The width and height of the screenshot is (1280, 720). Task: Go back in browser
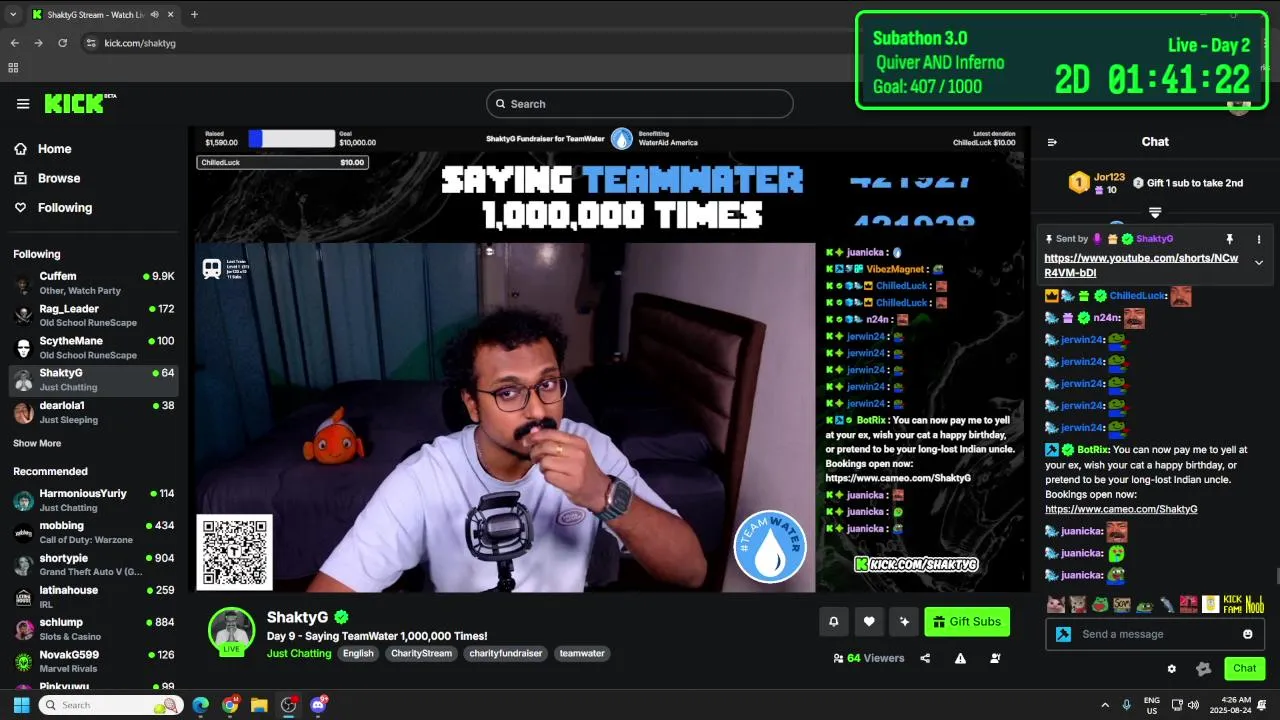14,43
